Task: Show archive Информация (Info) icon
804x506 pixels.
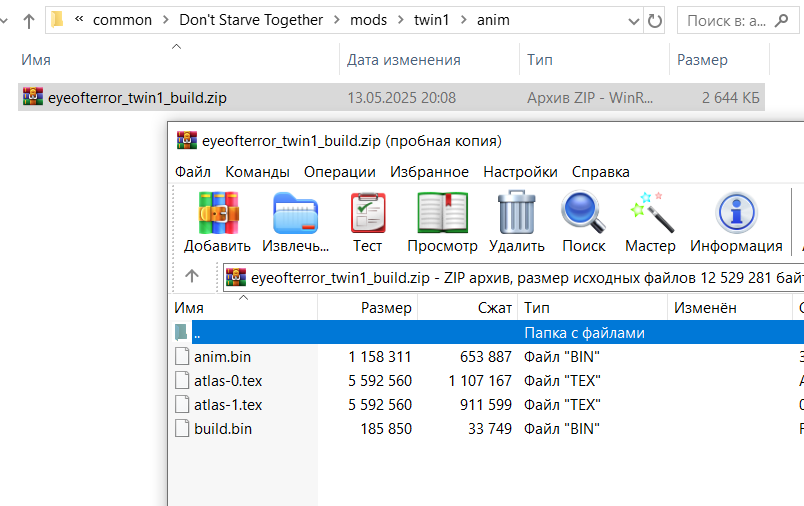Action: tap(736, 213)
